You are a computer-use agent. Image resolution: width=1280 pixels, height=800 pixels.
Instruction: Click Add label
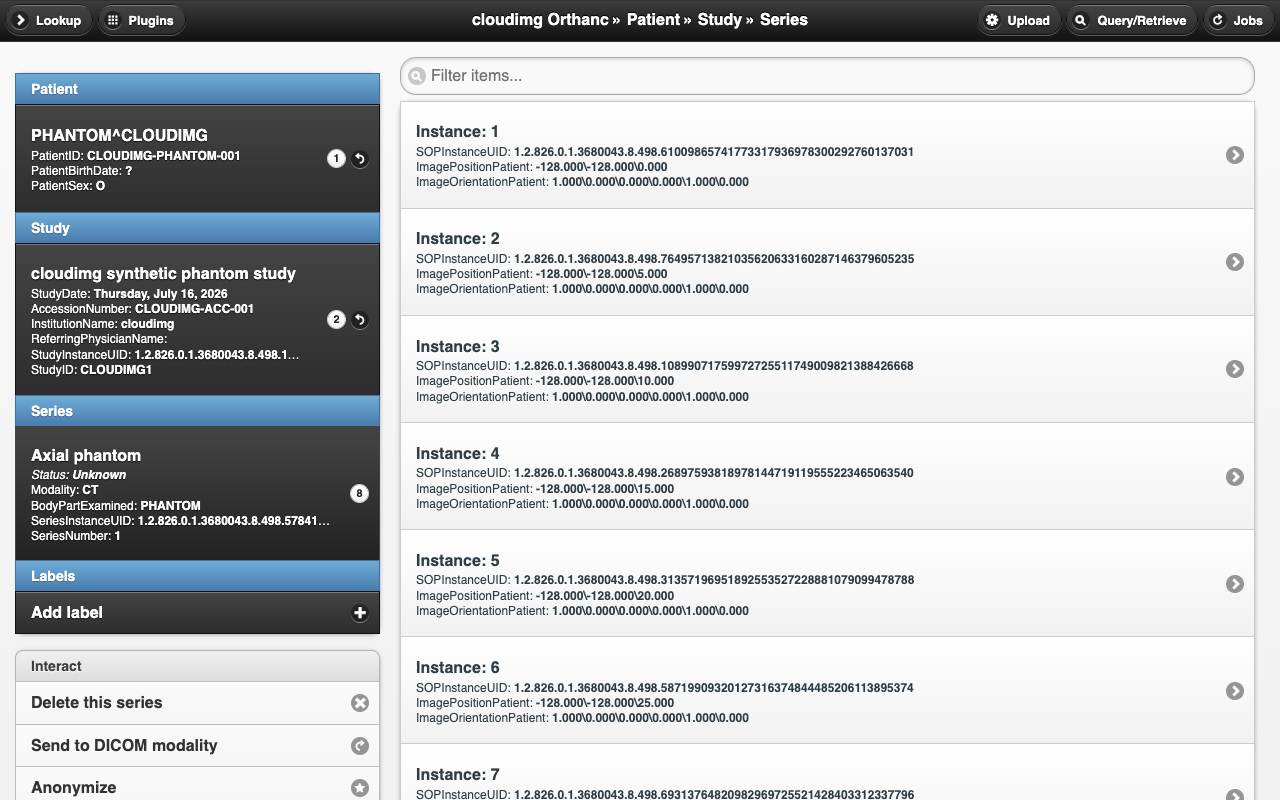click(x=197, y=613)
